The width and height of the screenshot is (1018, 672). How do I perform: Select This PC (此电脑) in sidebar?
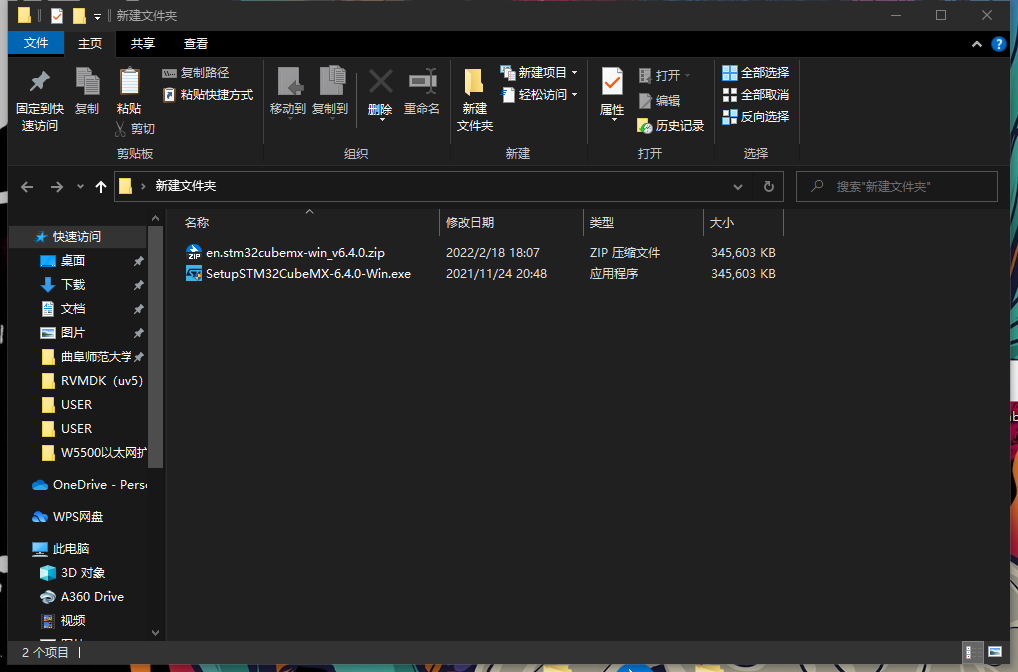70,549
